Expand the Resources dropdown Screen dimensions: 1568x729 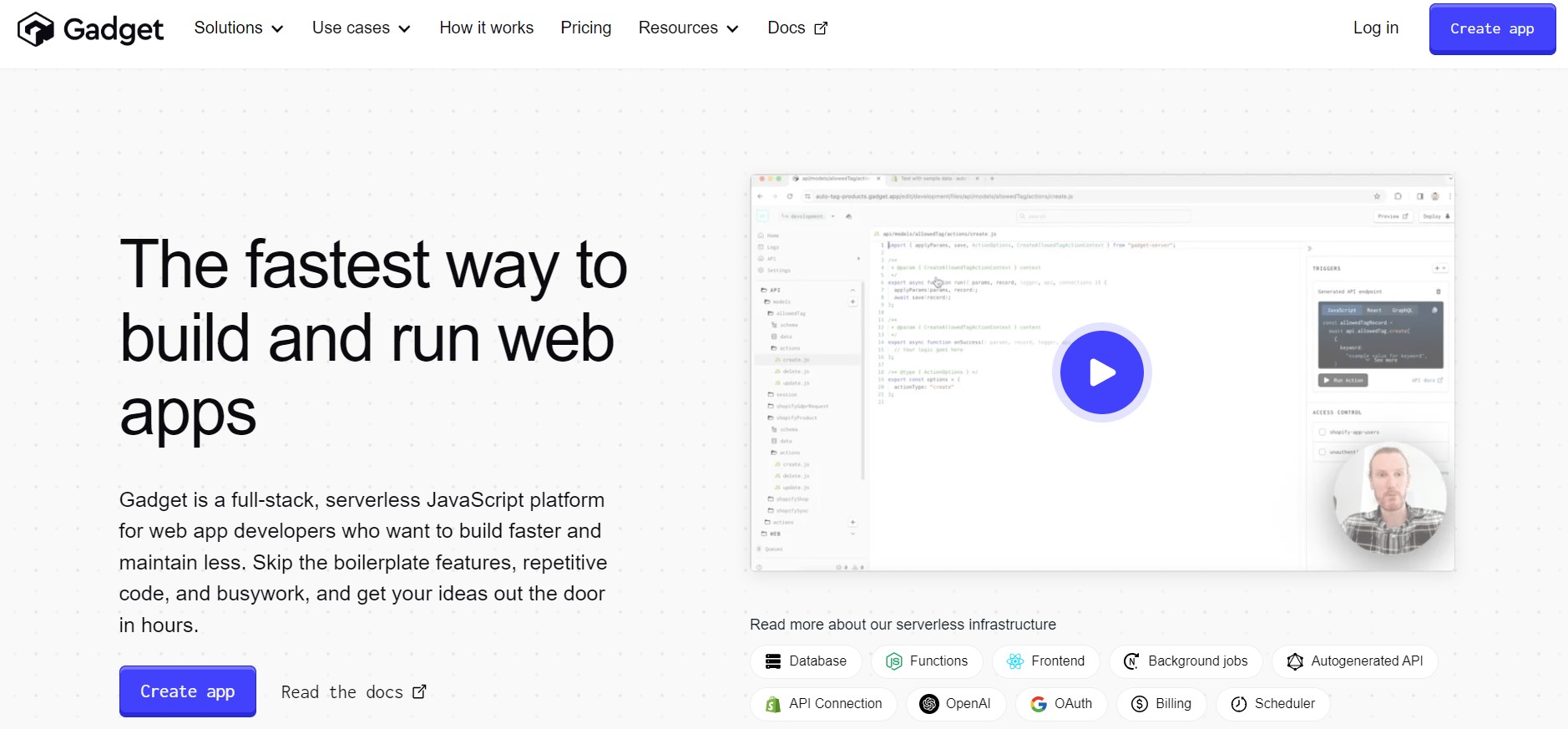688,28
